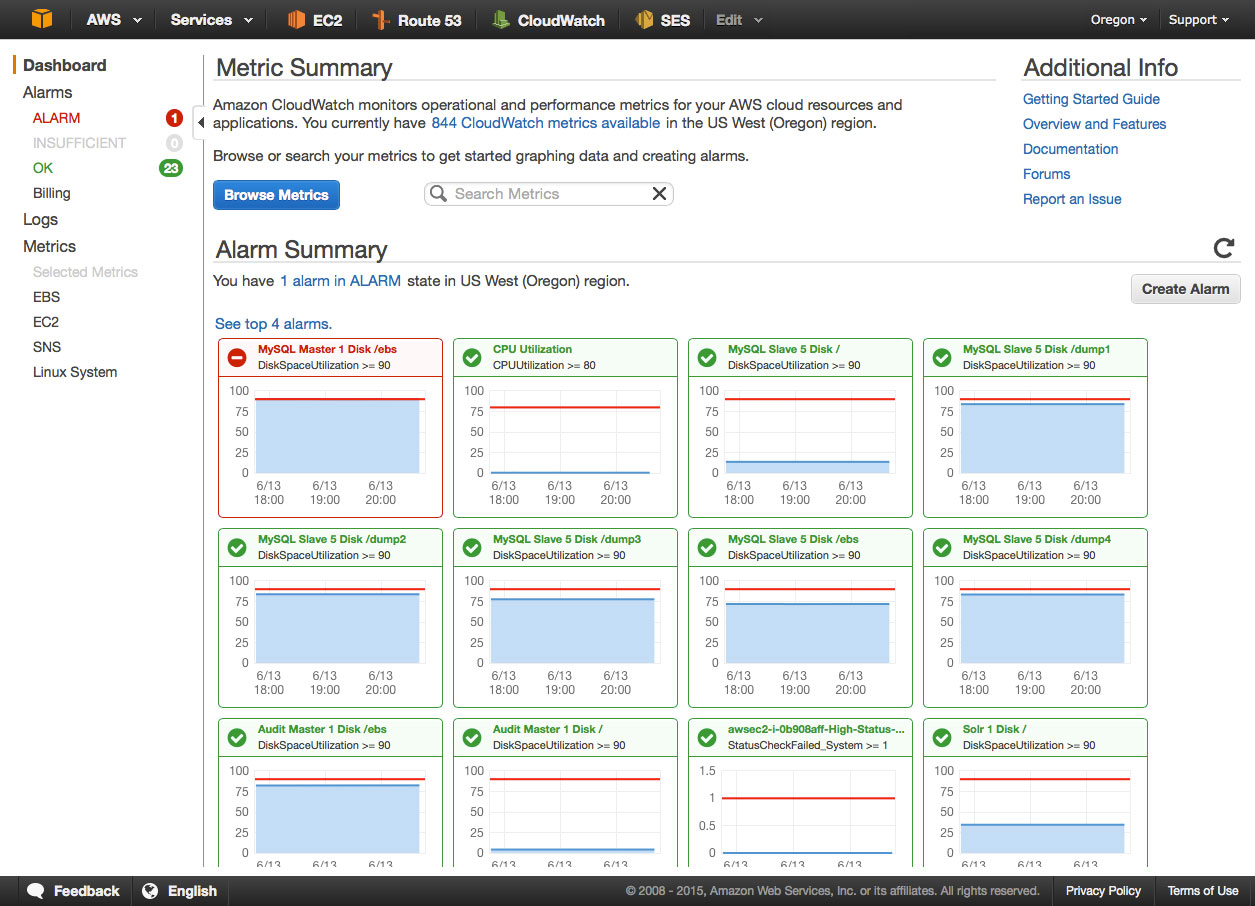Open the MySQL Slave 5 Disk /dump1 chart

[x=1035, y=427]
